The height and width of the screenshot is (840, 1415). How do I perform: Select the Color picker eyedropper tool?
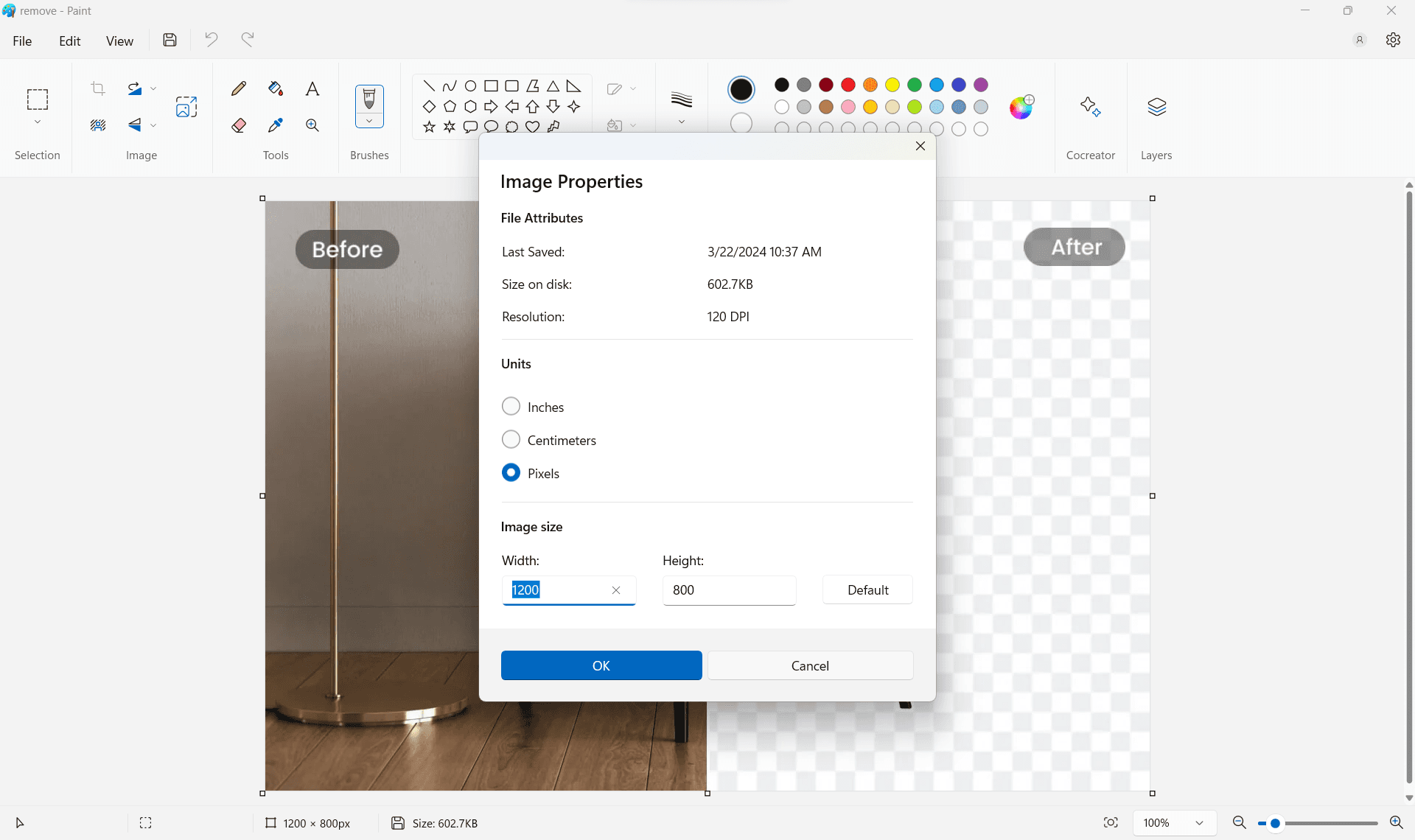point(276,125)
